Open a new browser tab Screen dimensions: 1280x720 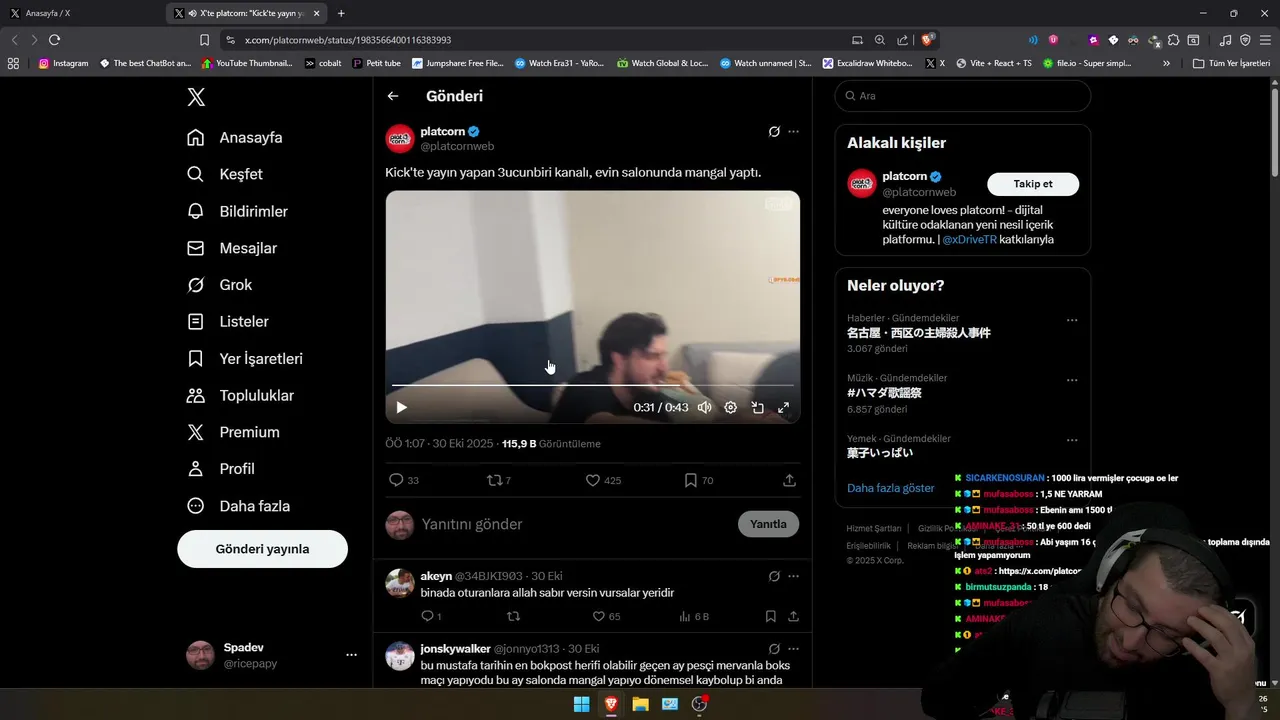pos(341,13)
